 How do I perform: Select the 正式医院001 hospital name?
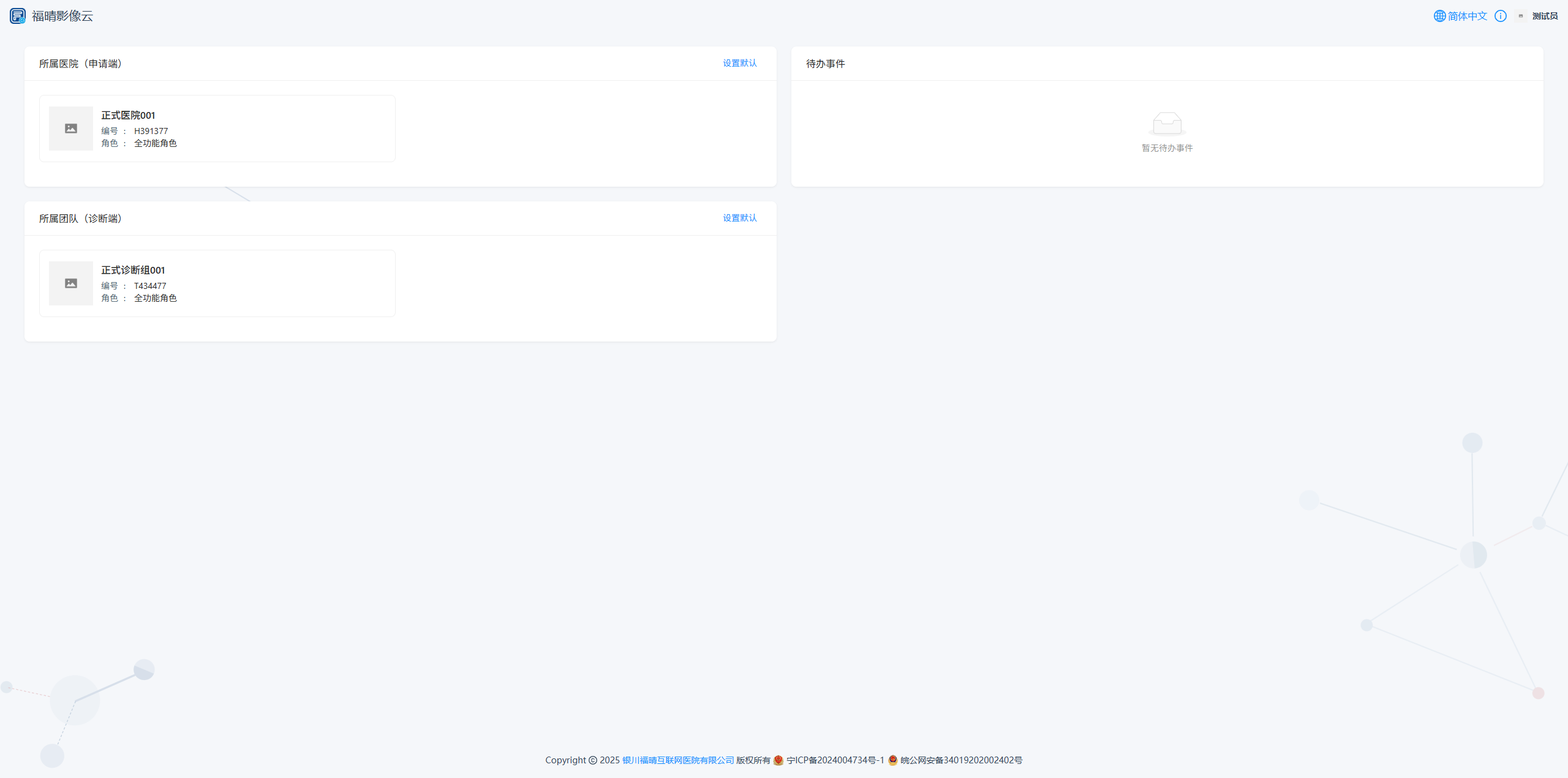click(128, 115)
